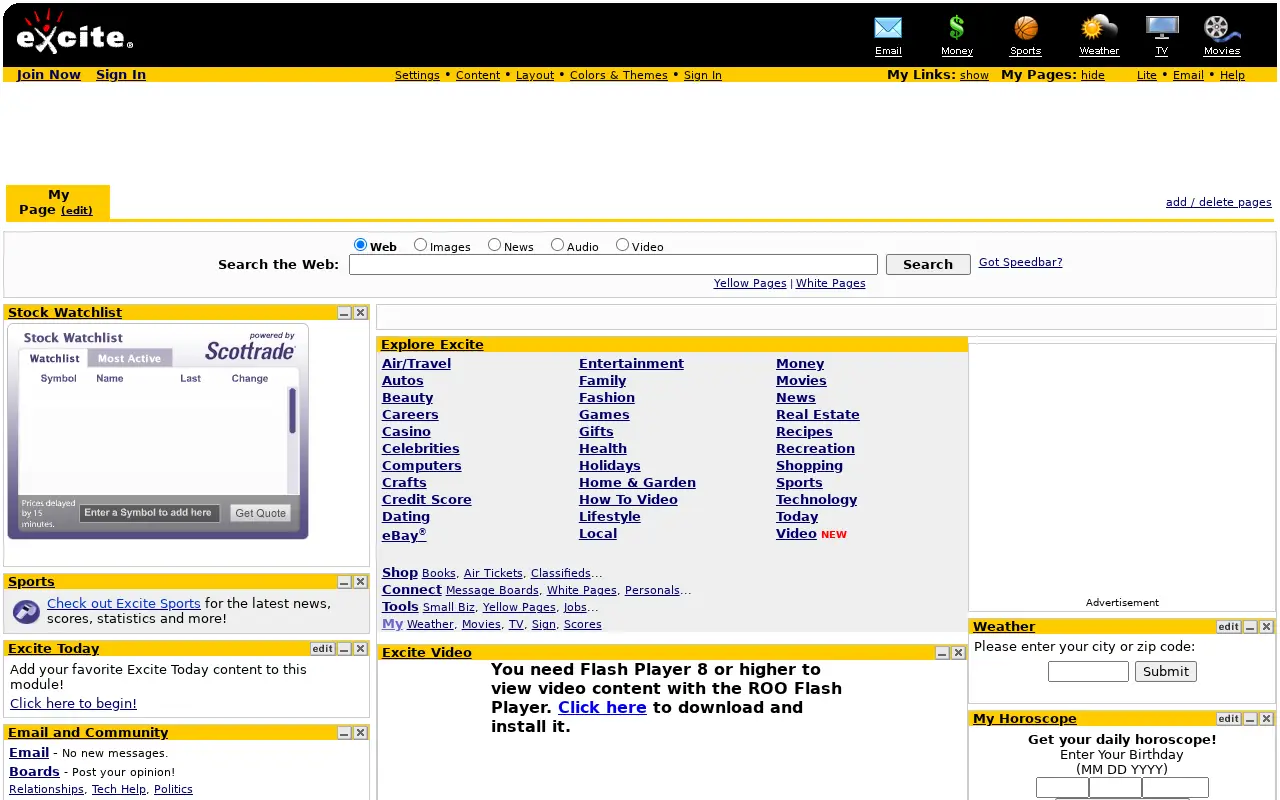1280x800 pixels.
Task: Focus the Search the Web text field
Action: pos(613,265)
